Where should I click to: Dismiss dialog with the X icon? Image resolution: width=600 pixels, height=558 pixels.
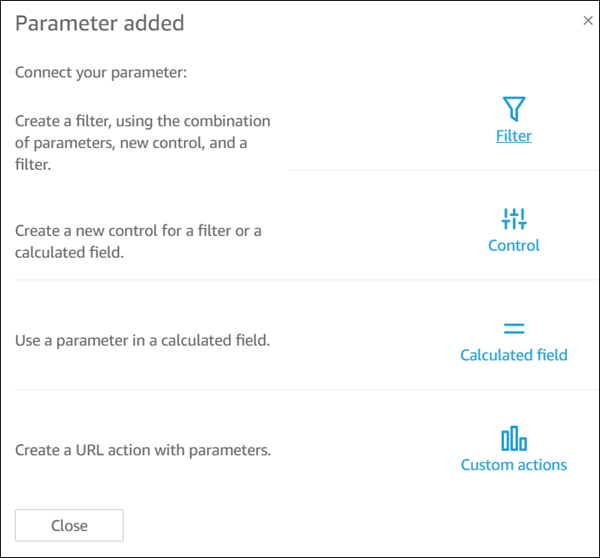point(587,21)
